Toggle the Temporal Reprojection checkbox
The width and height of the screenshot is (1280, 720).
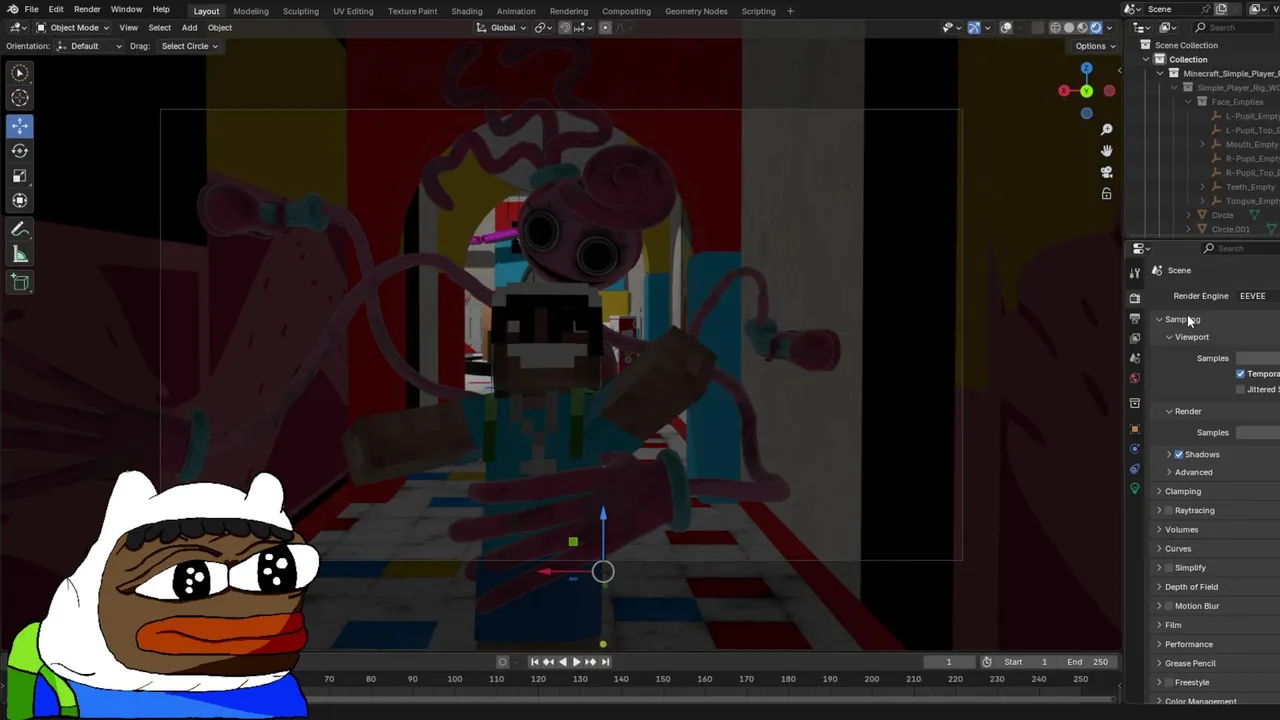coord(1241,374)
